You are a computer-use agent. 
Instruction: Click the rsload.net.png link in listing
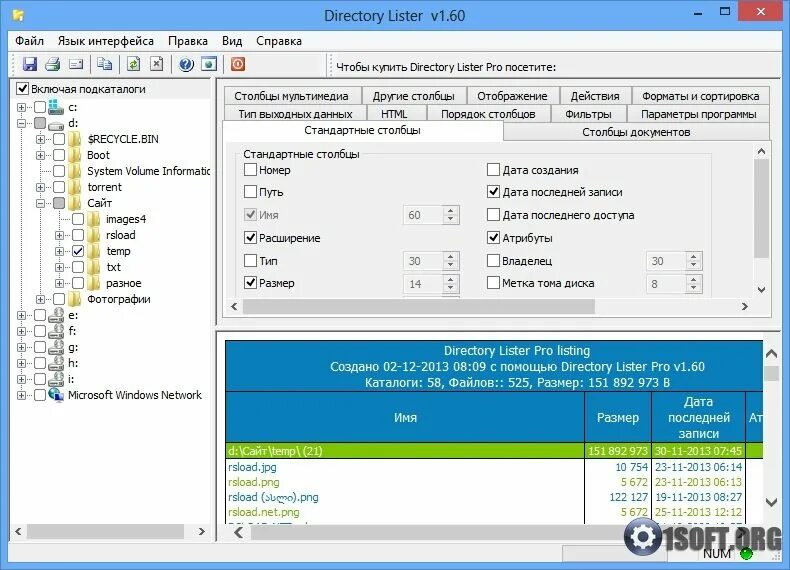[264, 512]
